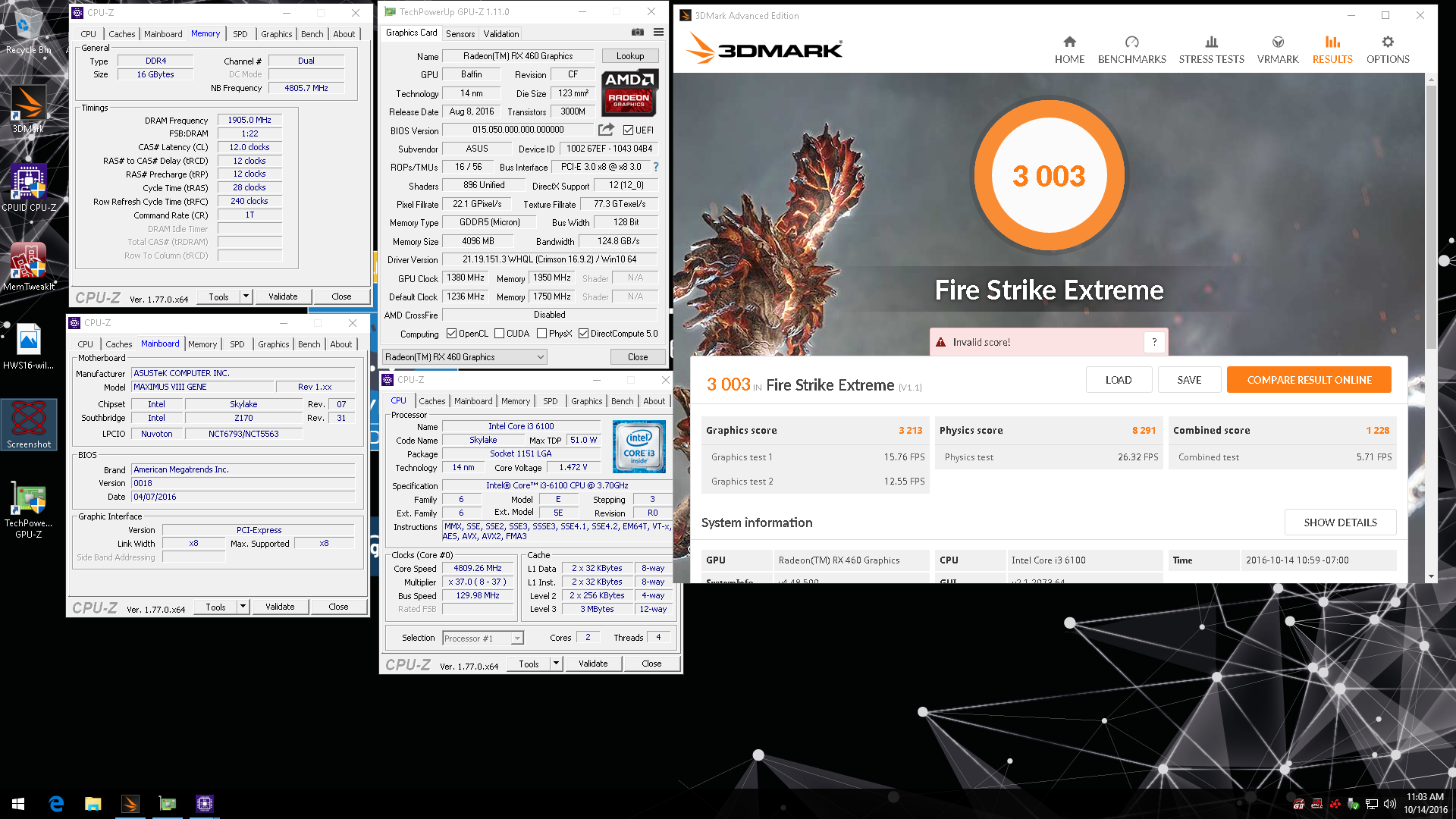Click the Bus Interface question mark in GPU-Z

(x=656, y=167)
